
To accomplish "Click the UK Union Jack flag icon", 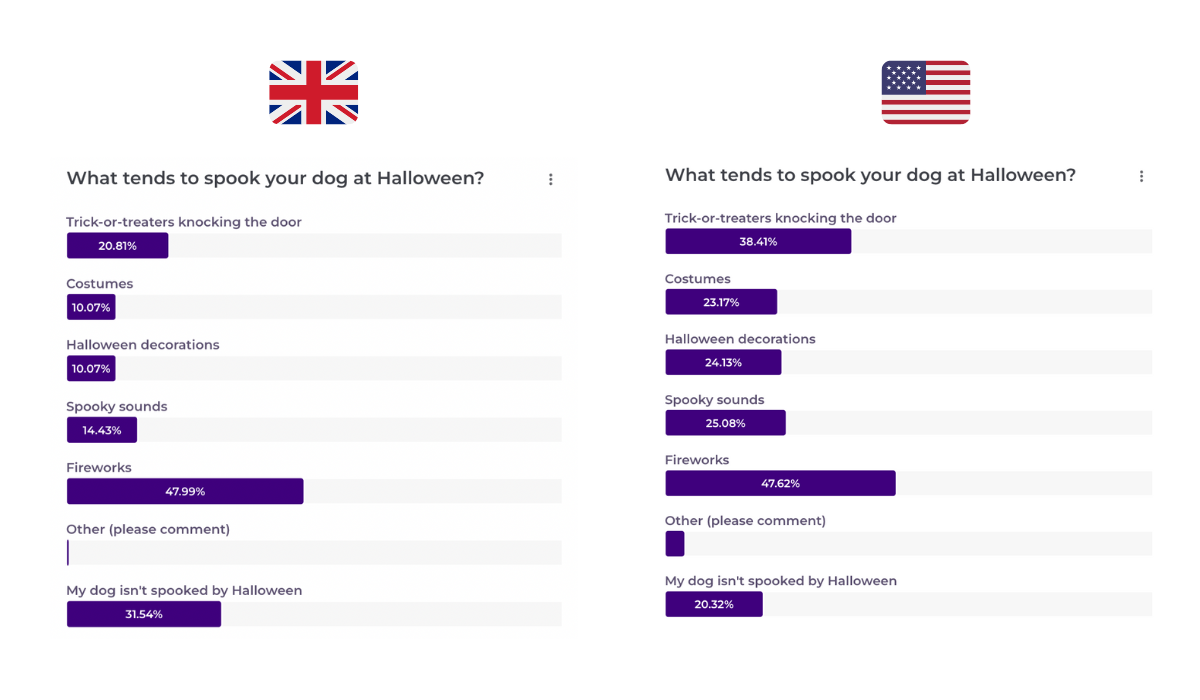I will click(x=314, y=92).
